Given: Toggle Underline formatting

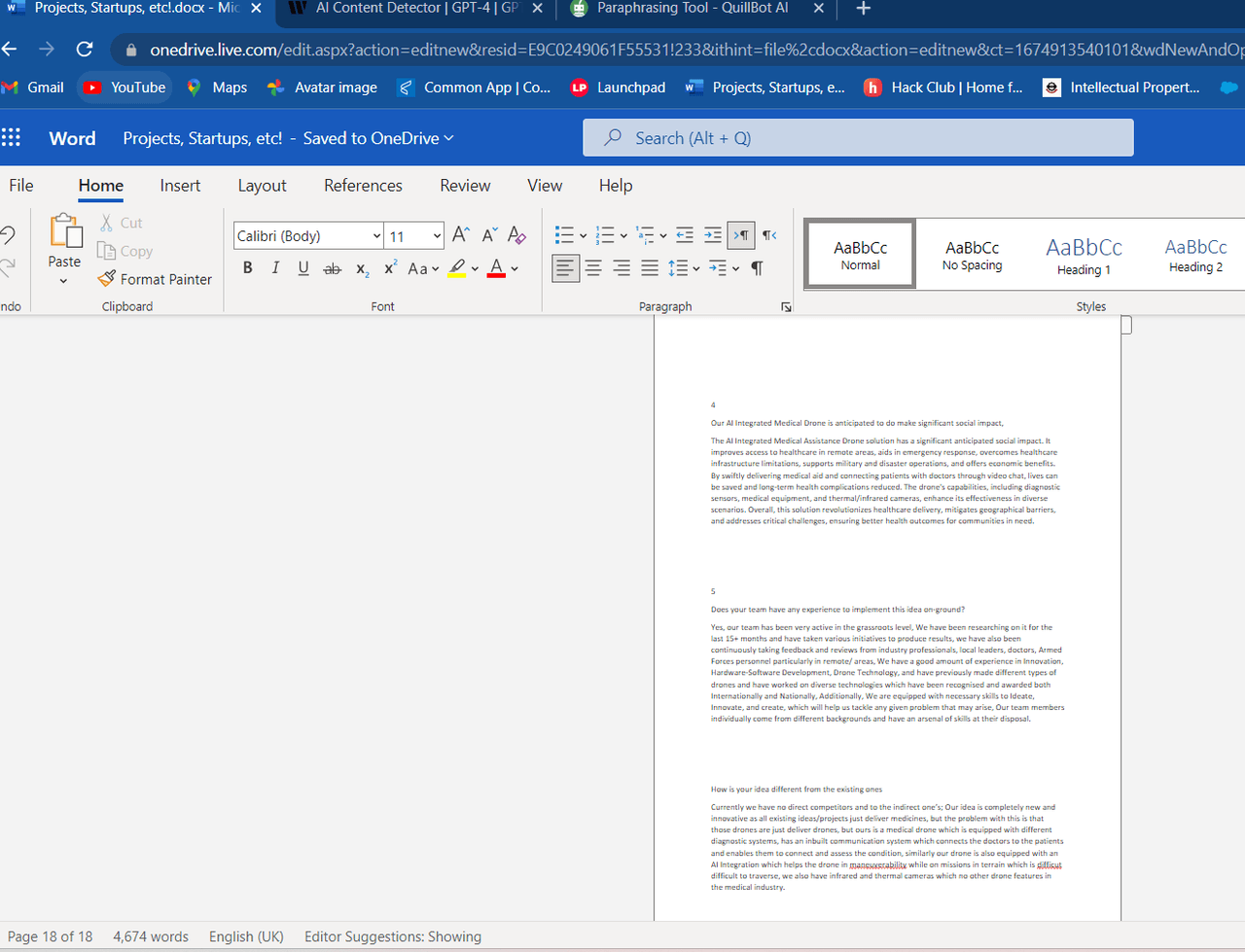Looking at the screenshot, I should 303,268.
